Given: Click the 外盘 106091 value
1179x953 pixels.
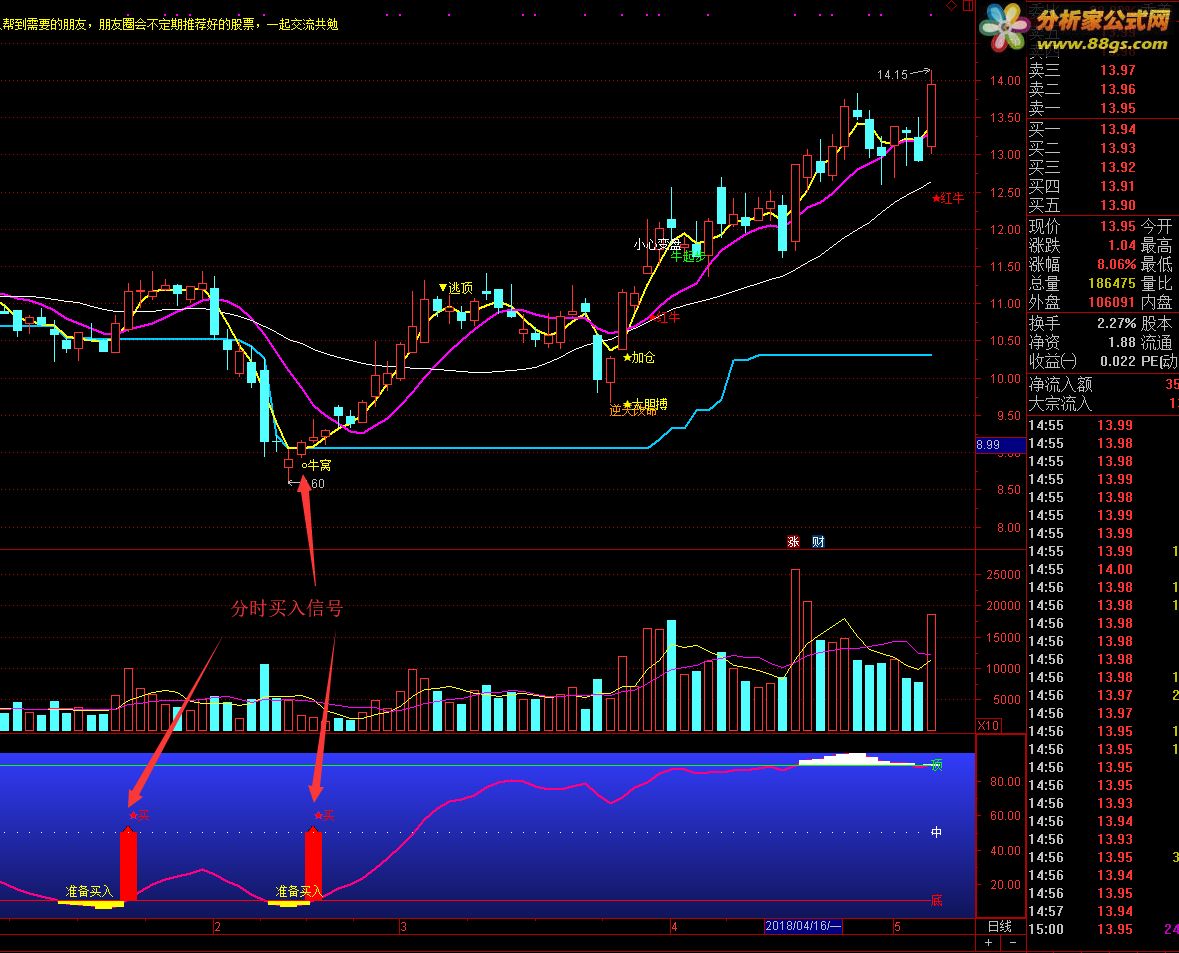Looking at the screenshot, I should [1111, 302].
